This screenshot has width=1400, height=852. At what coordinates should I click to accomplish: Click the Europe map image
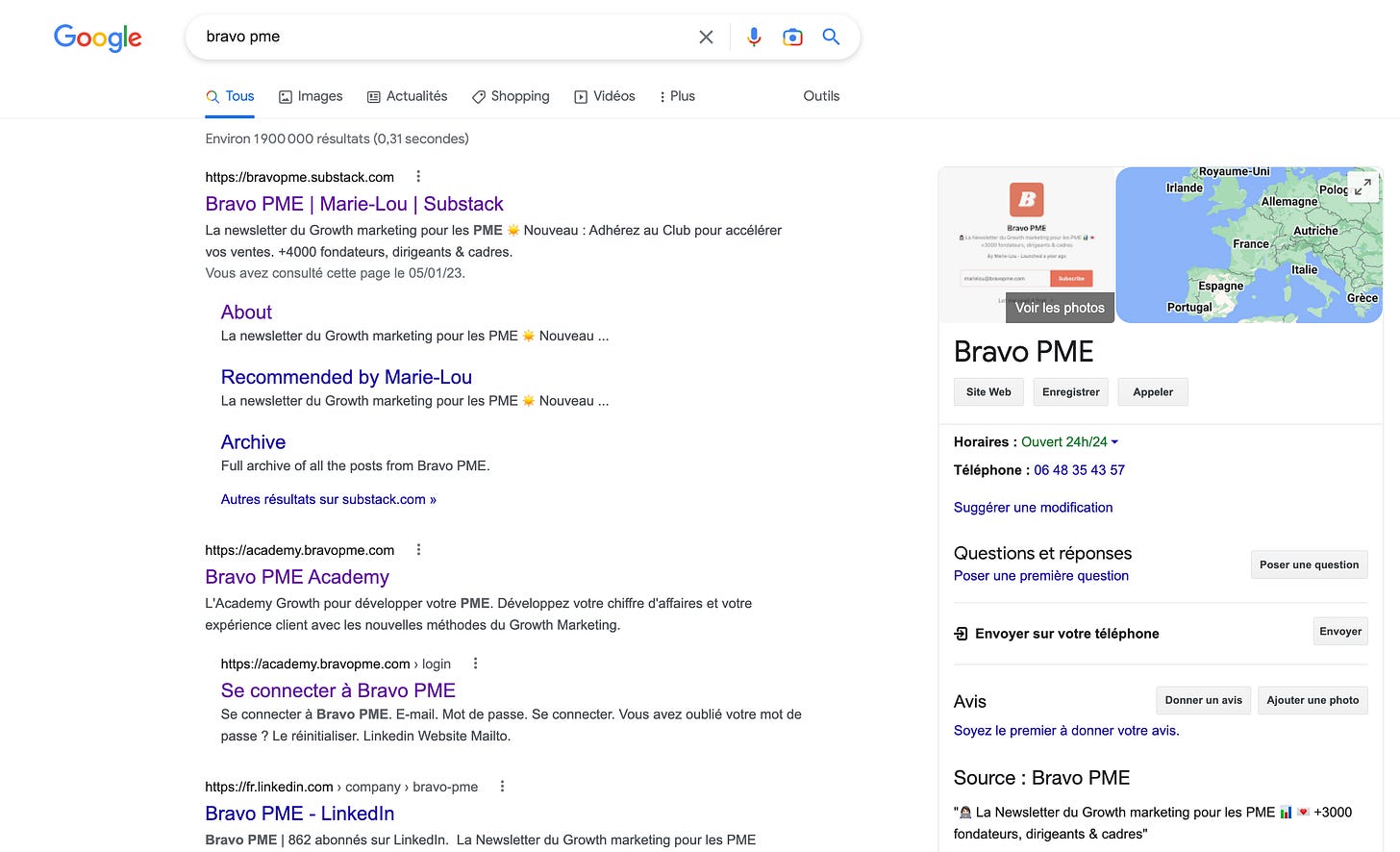(x=1249, y=245)
